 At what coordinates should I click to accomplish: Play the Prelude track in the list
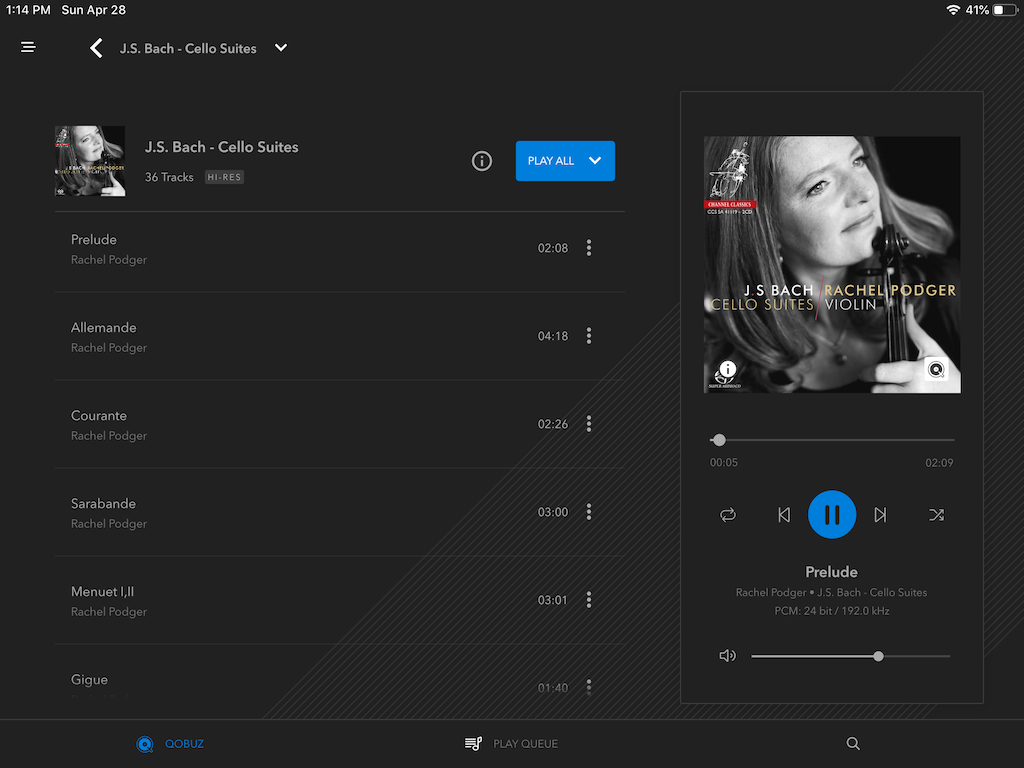click(340, 249)
